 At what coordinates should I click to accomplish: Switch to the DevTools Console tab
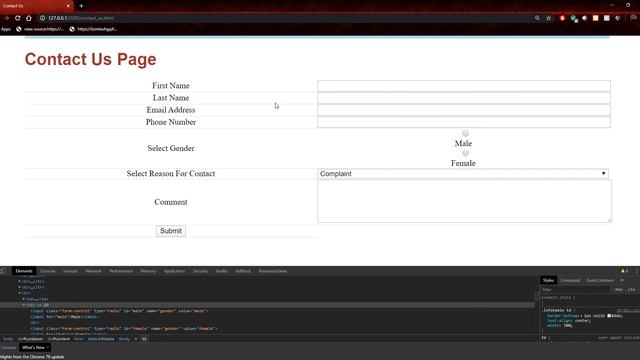(x=47, y=271)
